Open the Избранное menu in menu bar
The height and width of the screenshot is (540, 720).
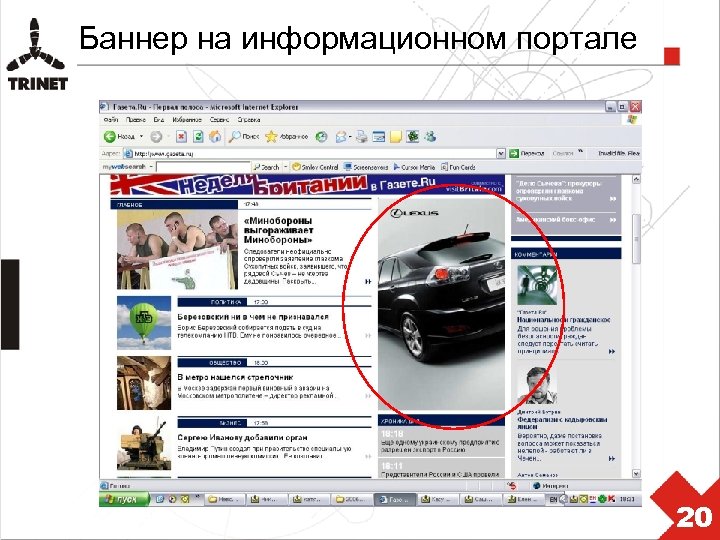coord(187,120)
